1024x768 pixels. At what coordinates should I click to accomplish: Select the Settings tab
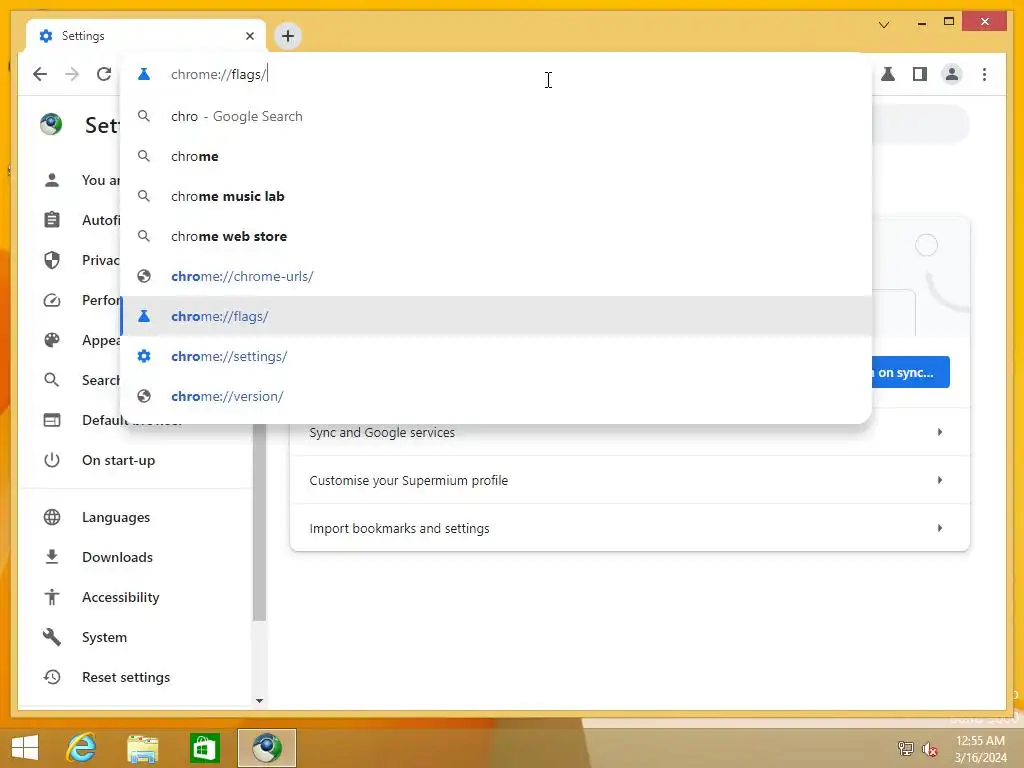146,36
